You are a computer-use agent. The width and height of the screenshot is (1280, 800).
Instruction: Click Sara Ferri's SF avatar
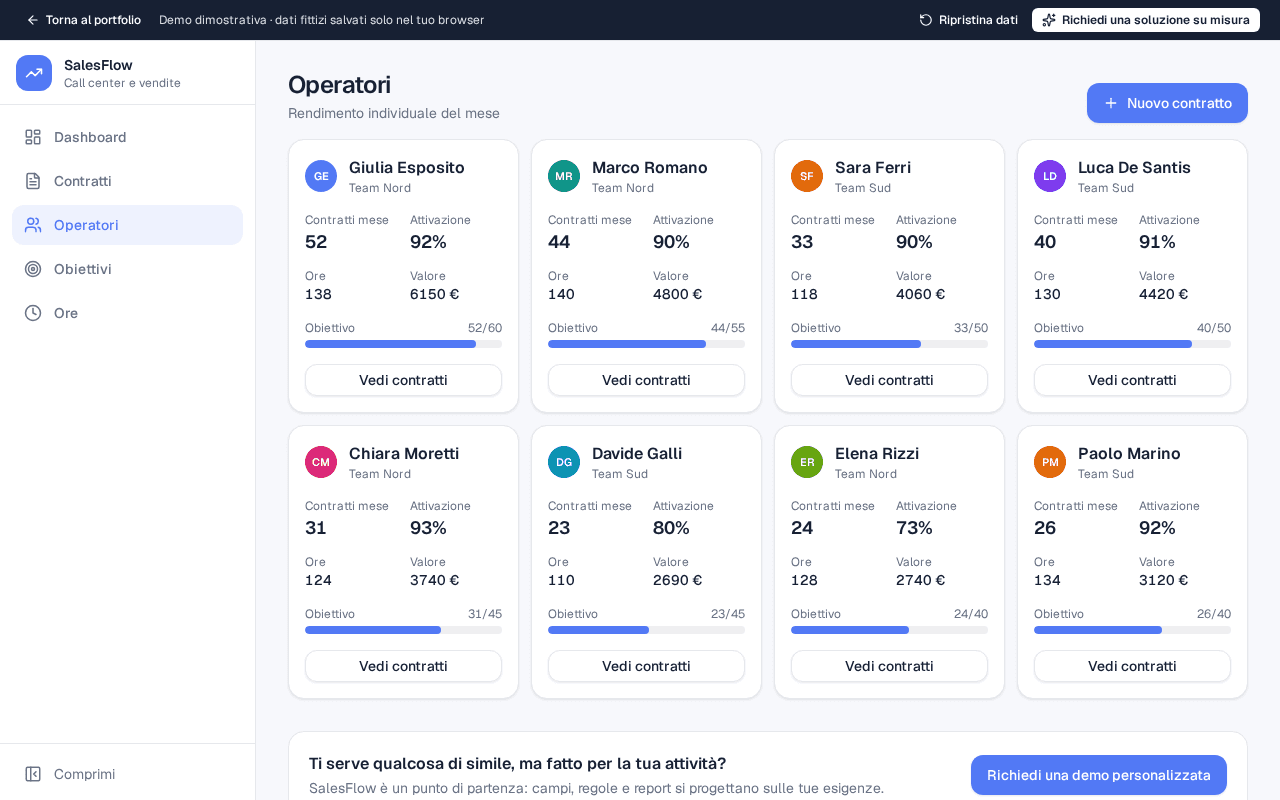pos(807,176)
